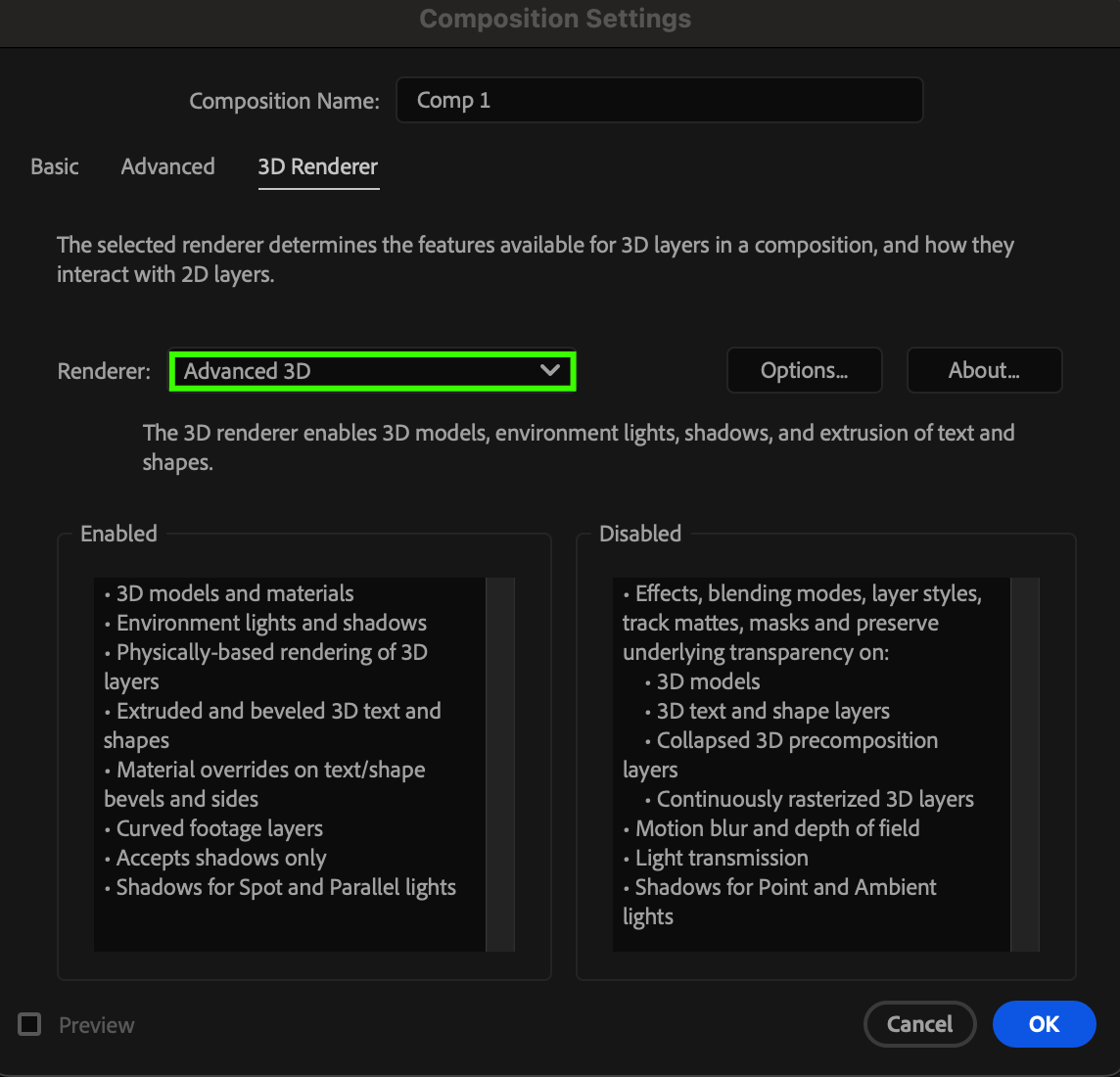Click "Curved footage layers" in Enabled list

click(x=219, y=828)
